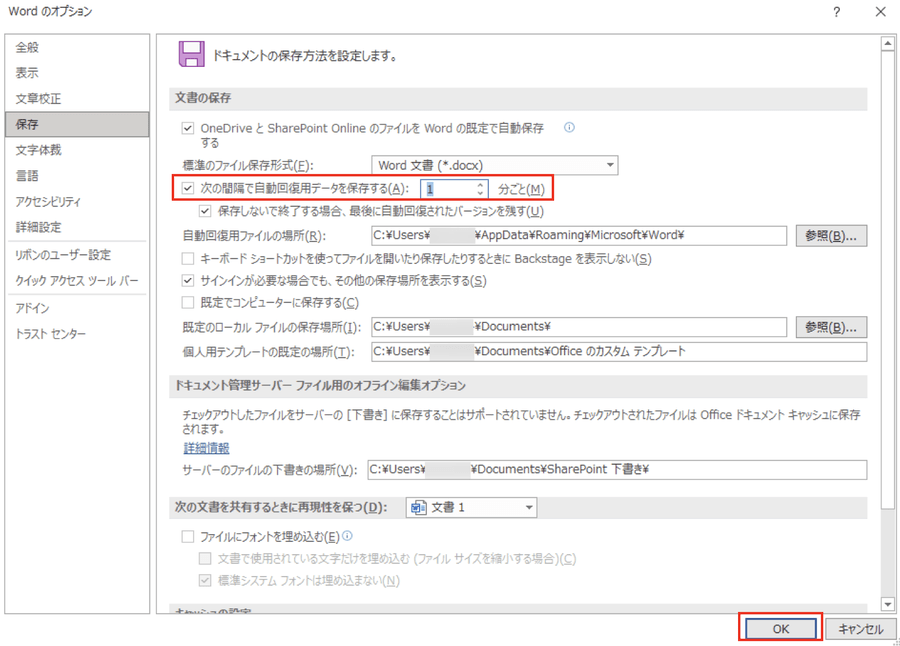Click the vertical scrollbar thumb
This screenshot has height=646, width=900.
pyautogui.click(x=887, y=280)
